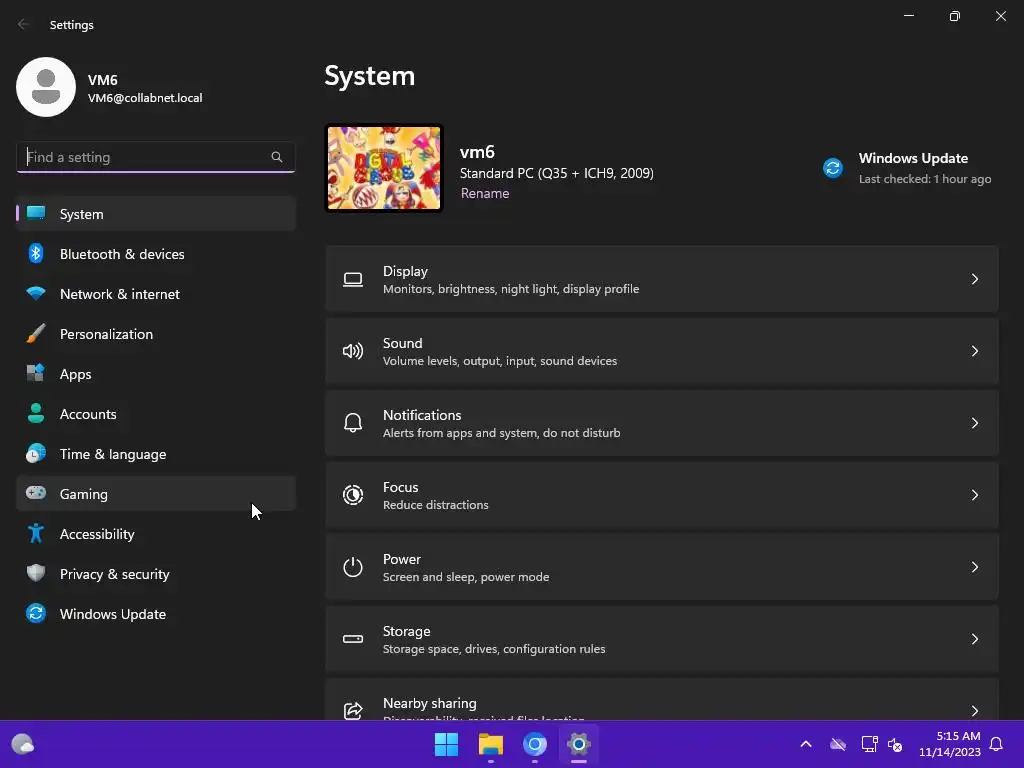
Task: Click the network tray icon
Action: click(869, 744)
